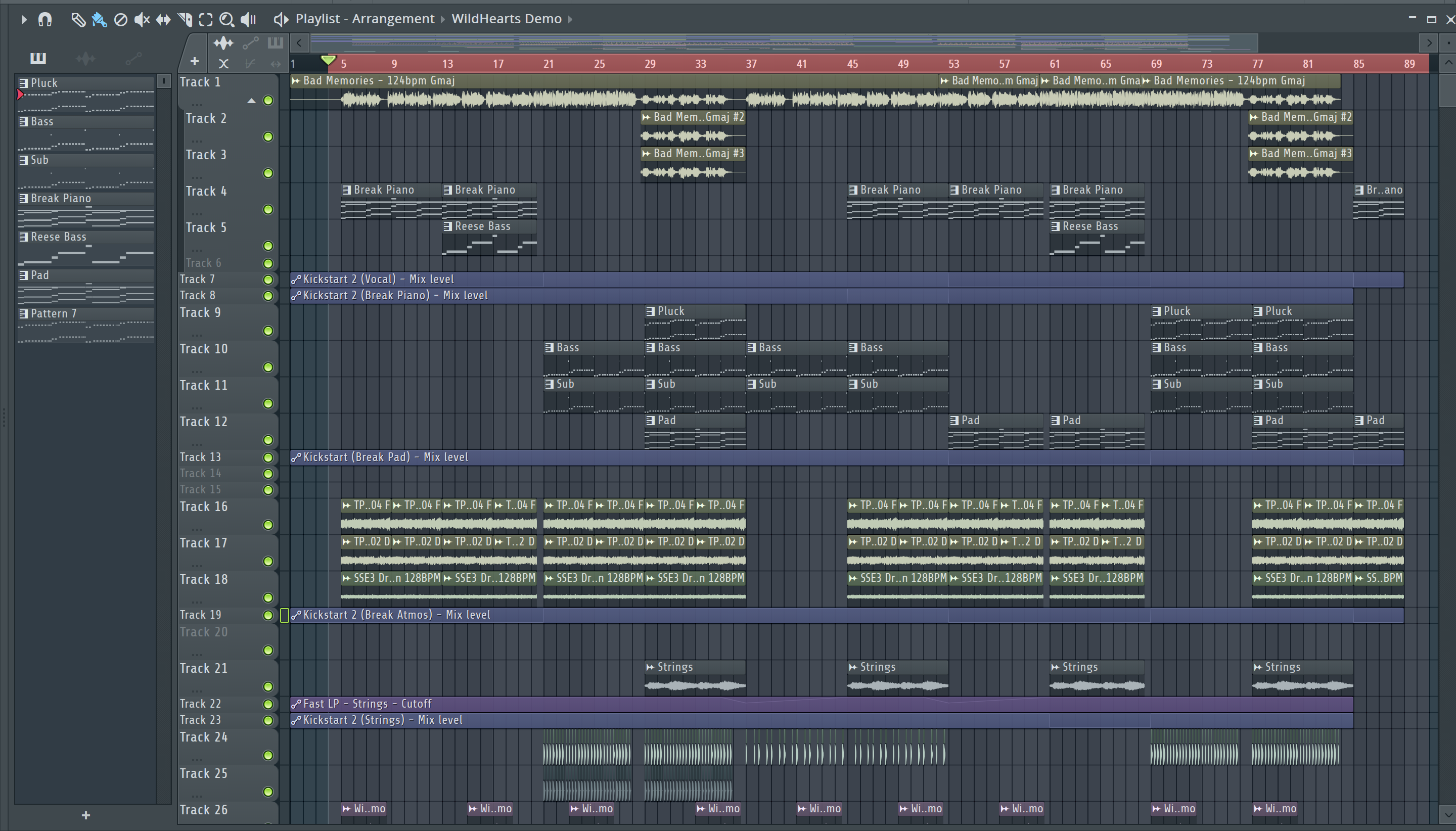Mute Track 22 with green LED
This screenshot has width=1456, height=831.
(x=267, y=704)
